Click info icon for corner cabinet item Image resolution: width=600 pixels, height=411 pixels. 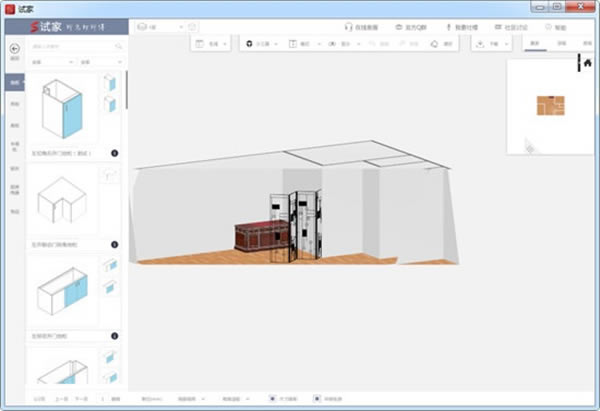pyautogui.click(x=114, y=244)
